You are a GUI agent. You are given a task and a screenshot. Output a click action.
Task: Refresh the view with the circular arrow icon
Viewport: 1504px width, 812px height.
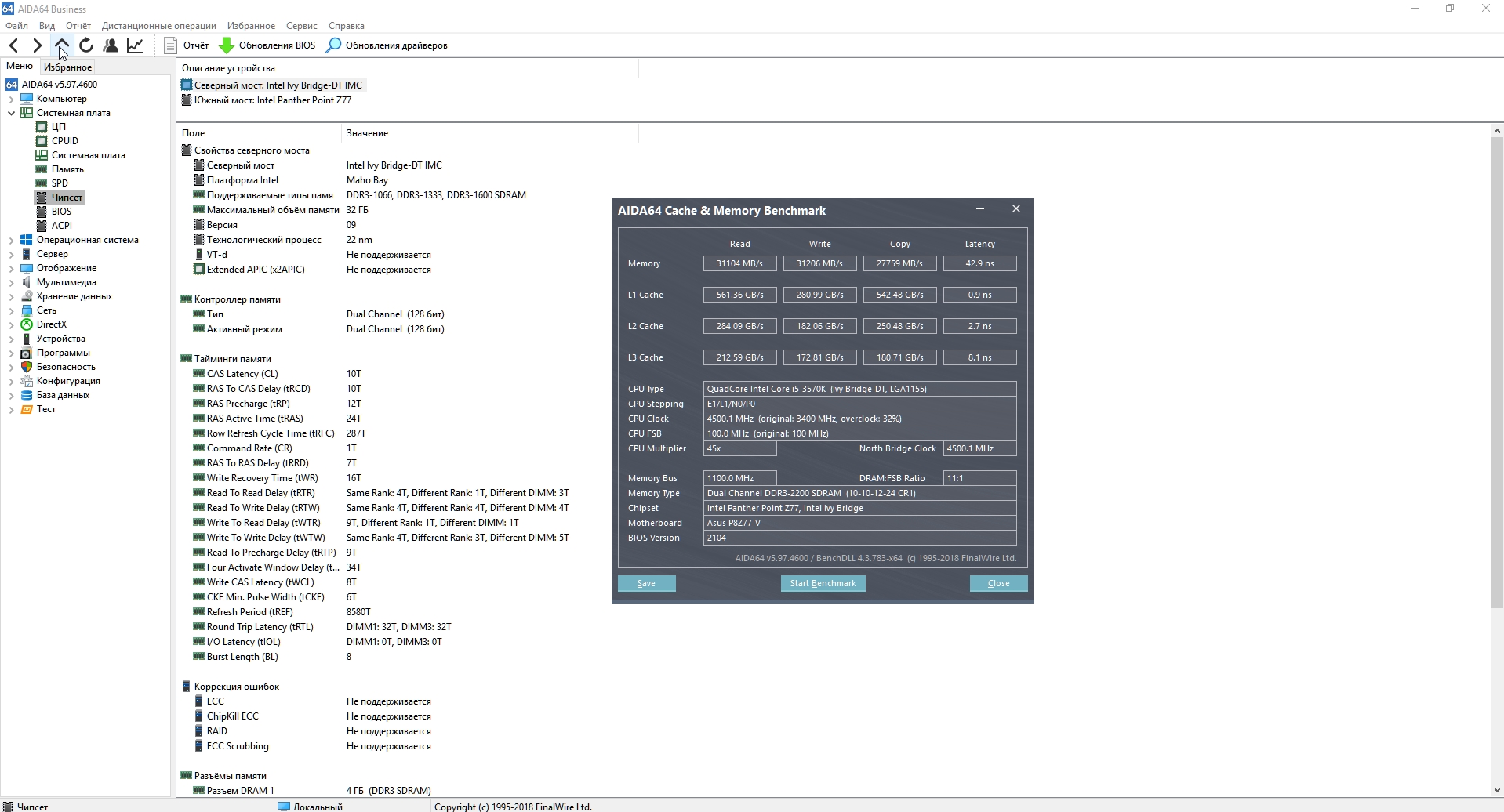[86, 45]
